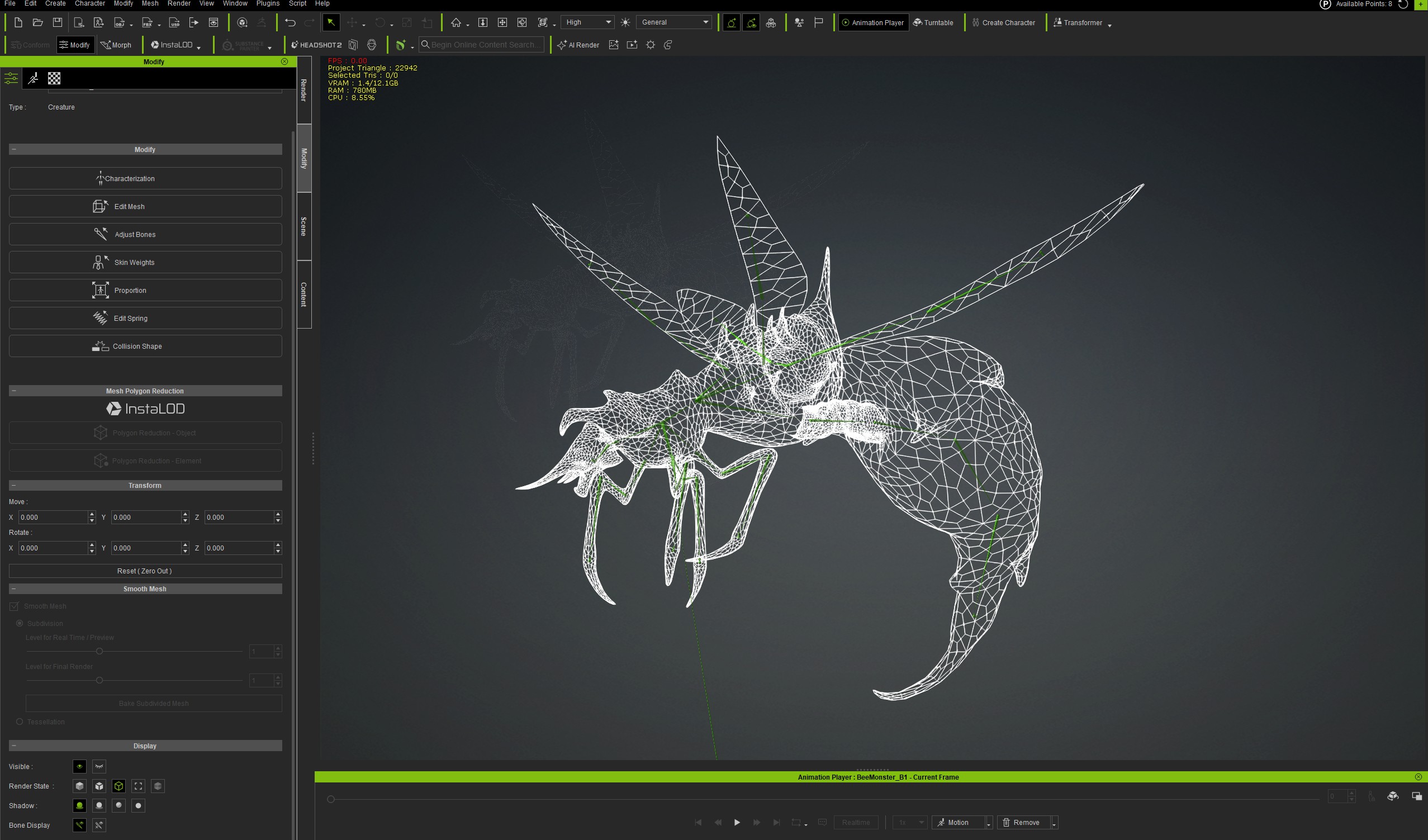This screenshot has width=1428, height=840.
Task: Open the Character menu
Action: pos(89,3)
